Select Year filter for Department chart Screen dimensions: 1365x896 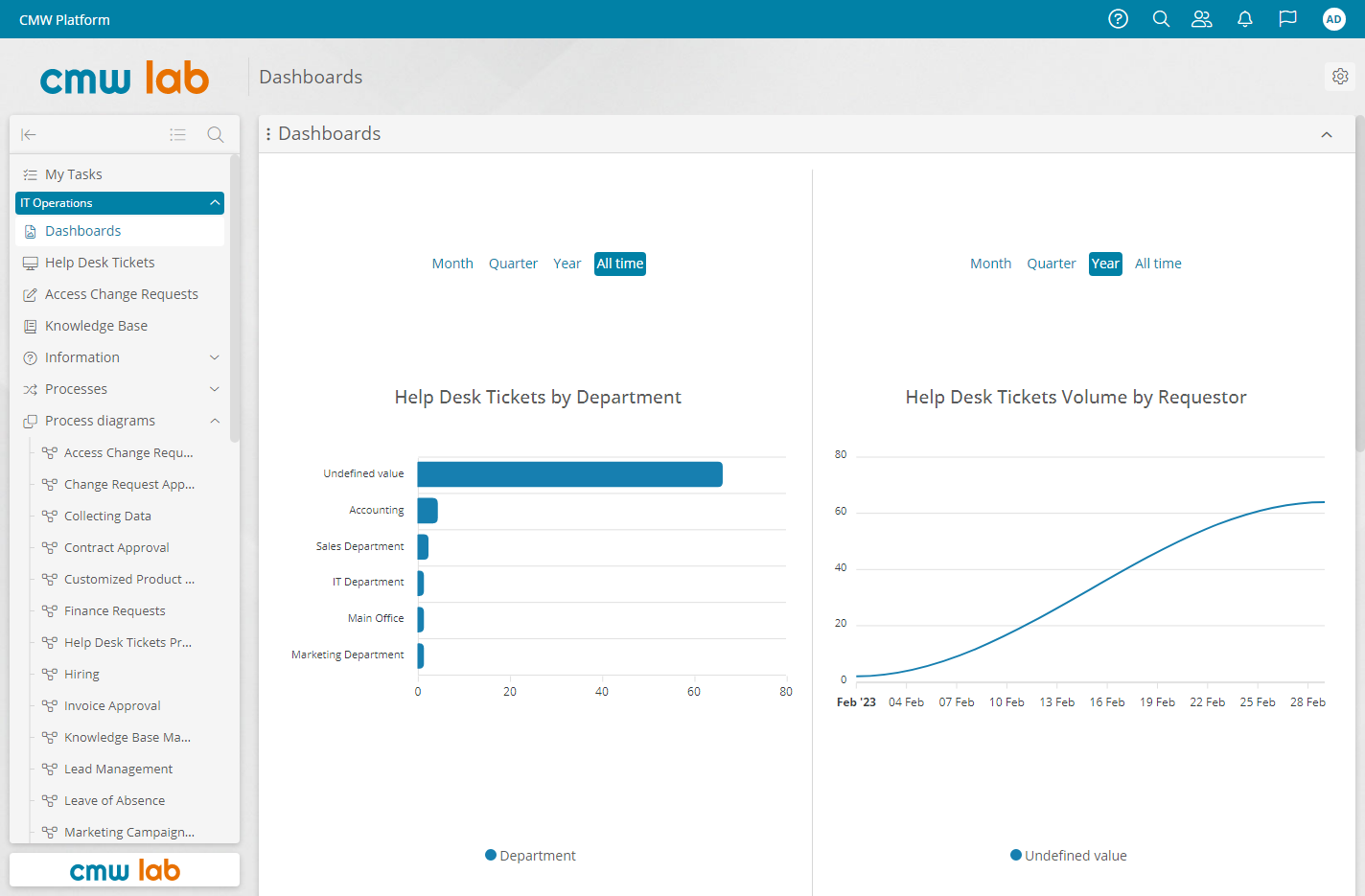(x=567, y=264)
